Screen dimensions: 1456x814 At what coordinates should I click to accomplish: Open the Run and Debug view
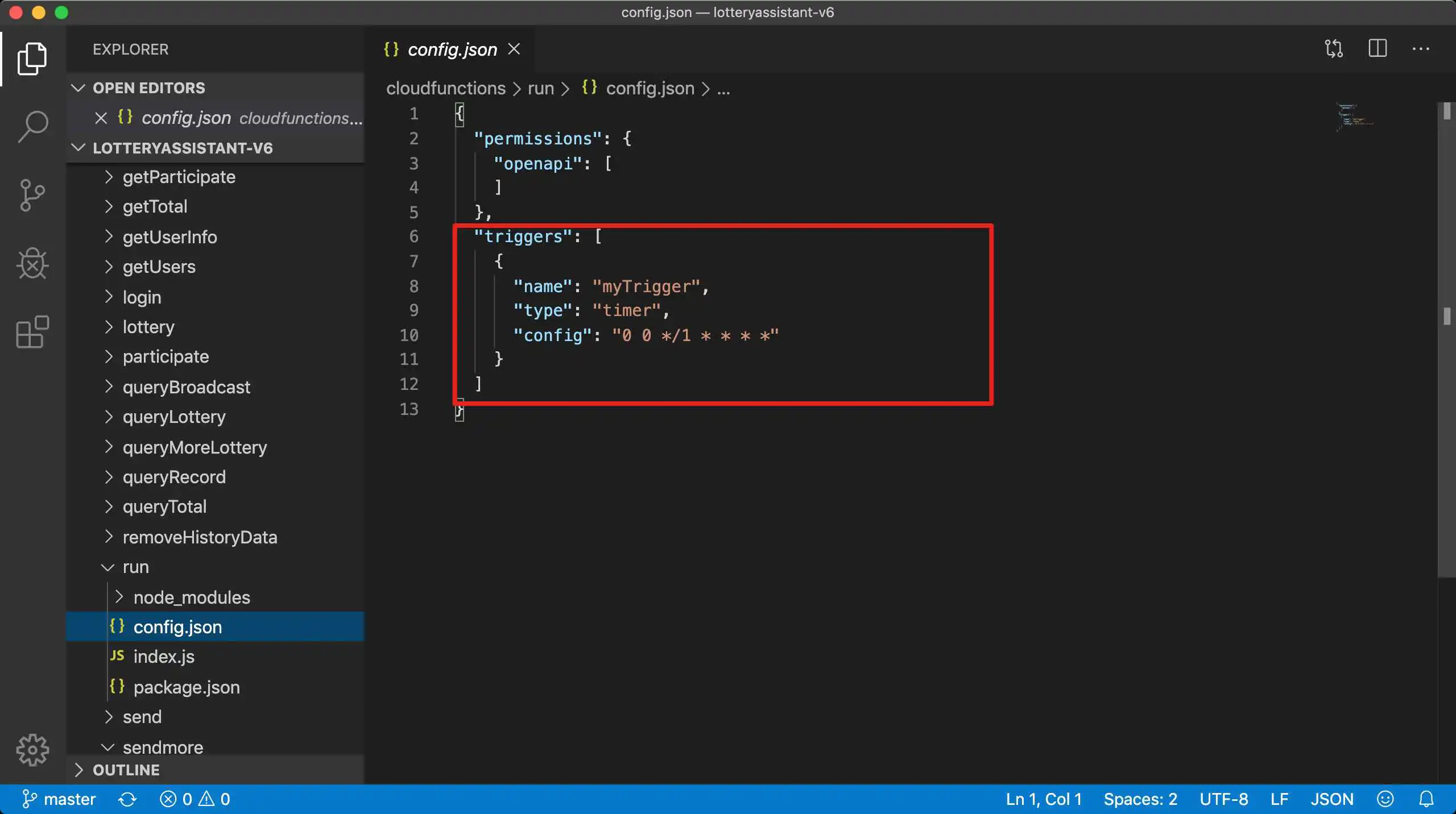click(x=32, y=264)
